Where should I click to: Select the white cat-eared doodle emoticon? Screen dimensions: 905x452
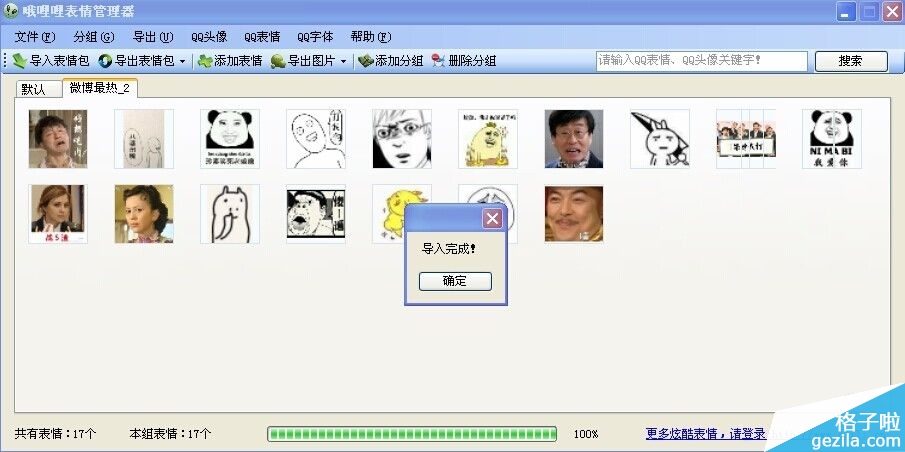pyautogui.click(x=230, y=214)
